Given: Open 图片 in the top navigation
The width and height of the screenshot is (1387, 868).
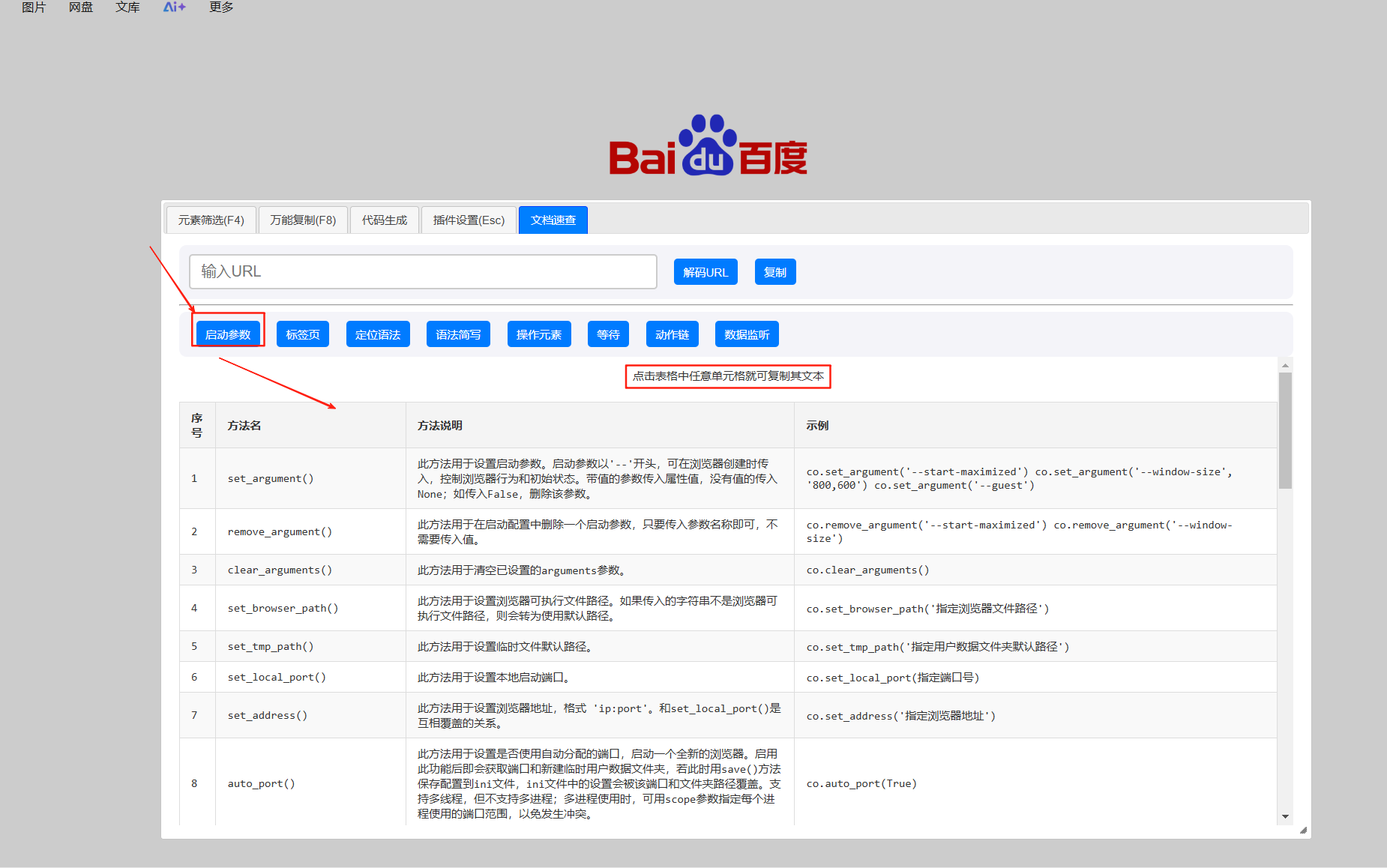Looking at the screenshot, I should 34,7.
